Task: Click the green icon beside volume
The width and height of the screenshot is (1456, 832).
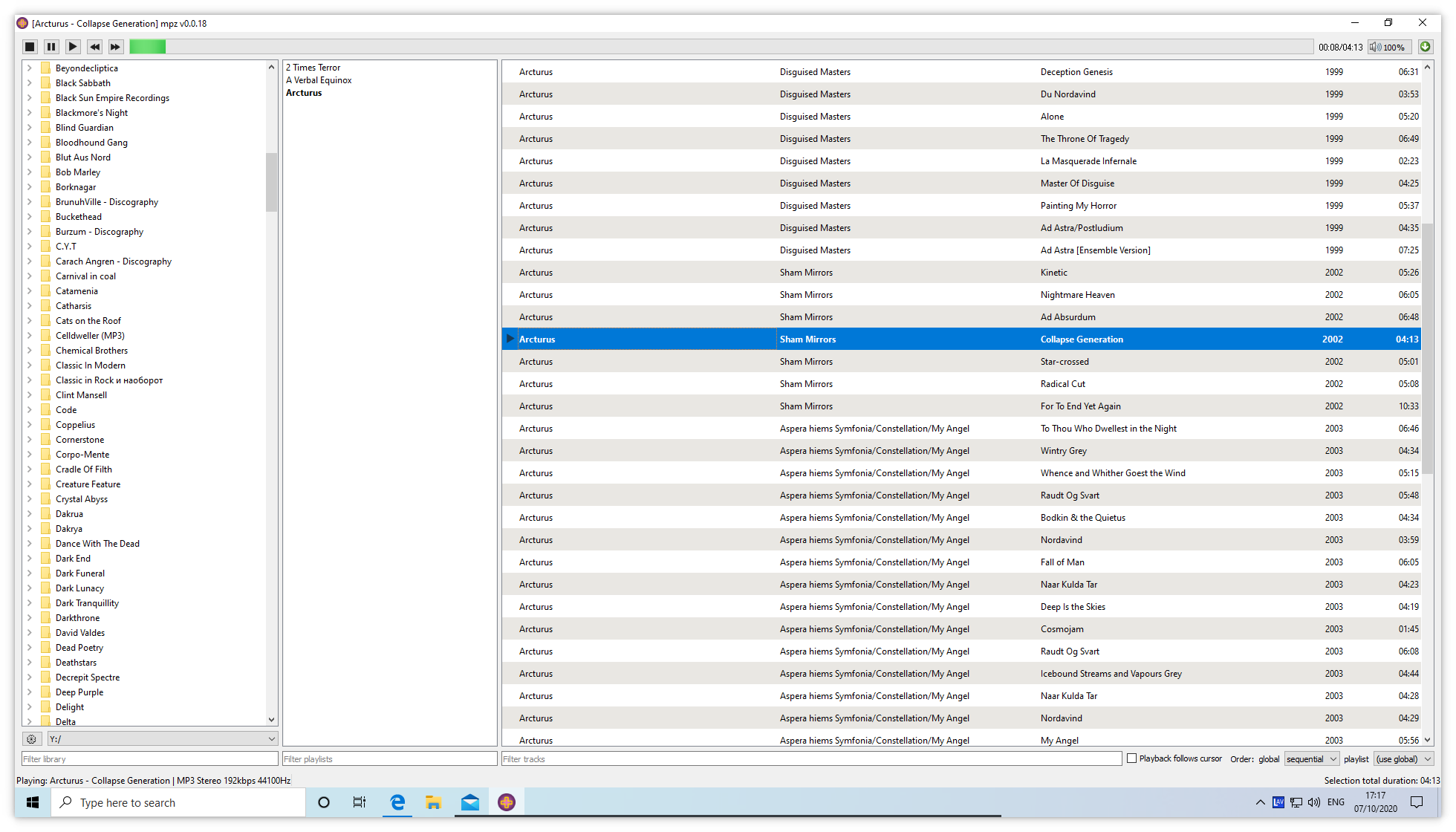Action: 1426,47
